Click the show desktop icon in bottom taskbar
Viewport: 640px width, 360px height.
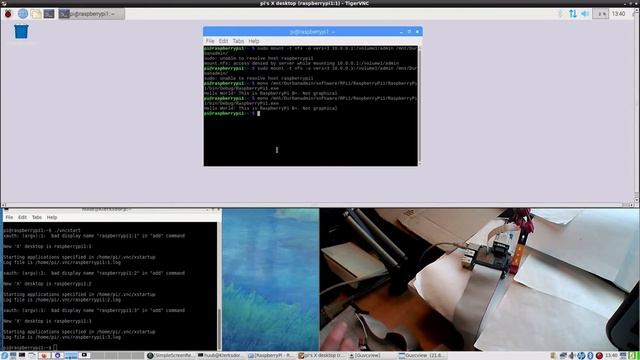(13, 356)
